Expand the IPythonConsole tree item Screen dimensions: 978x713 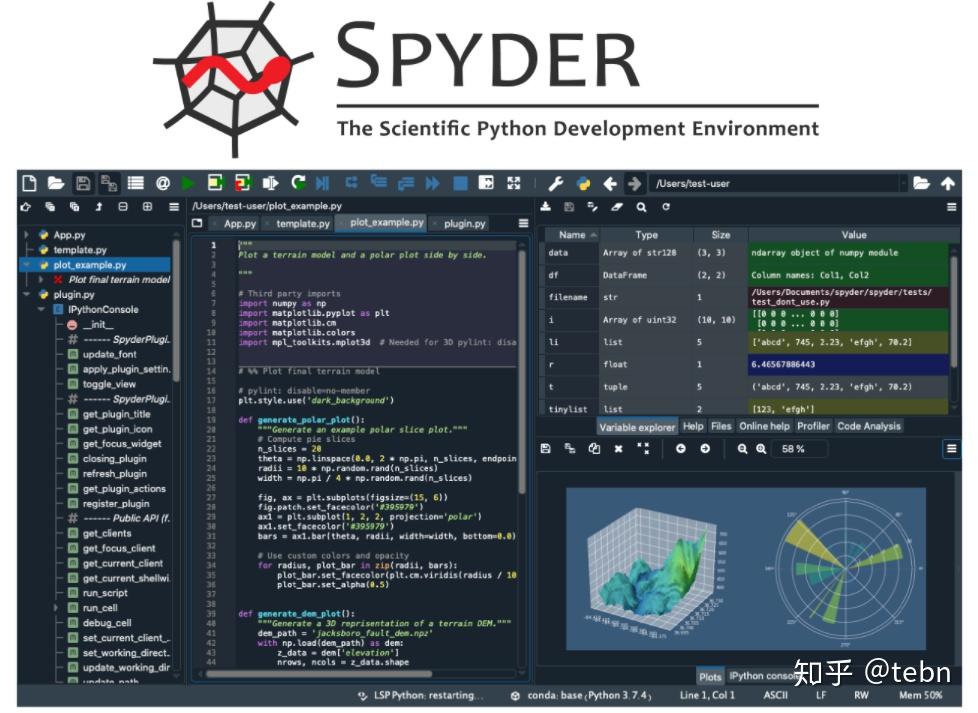[x=42, y=309]
